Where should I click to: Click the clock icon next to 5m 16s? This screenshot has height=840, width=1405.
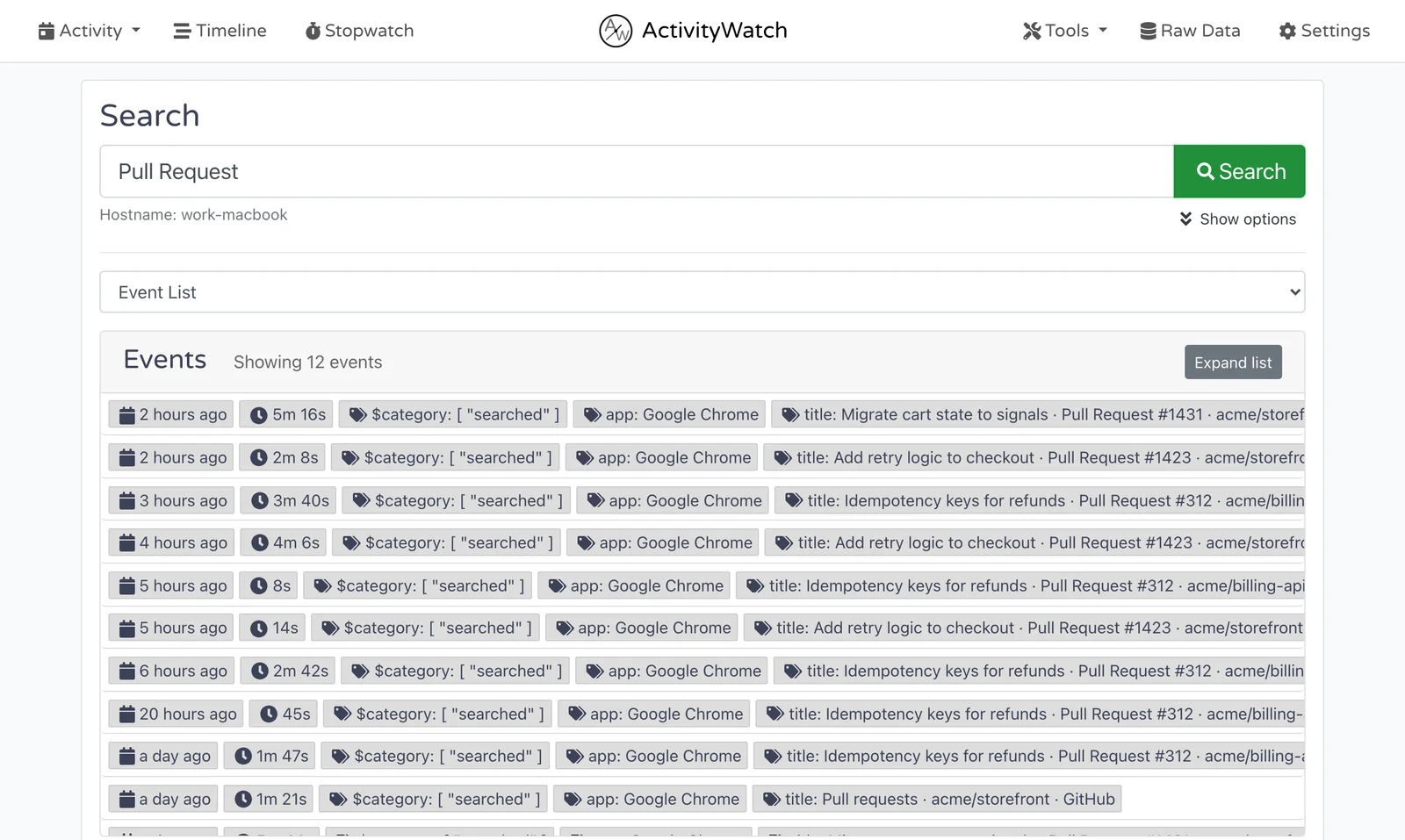click(x=258, y=415)
